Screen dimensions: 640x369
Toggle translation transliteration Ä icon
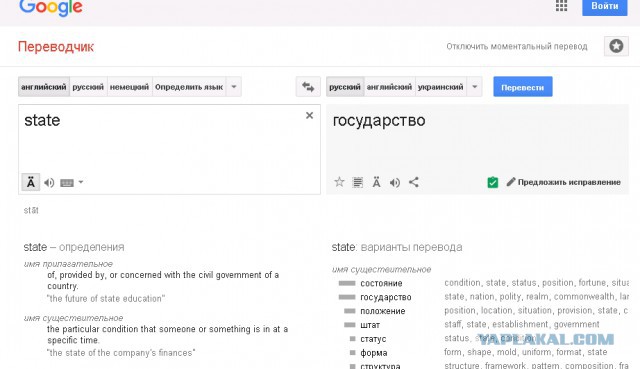[376, 182]
